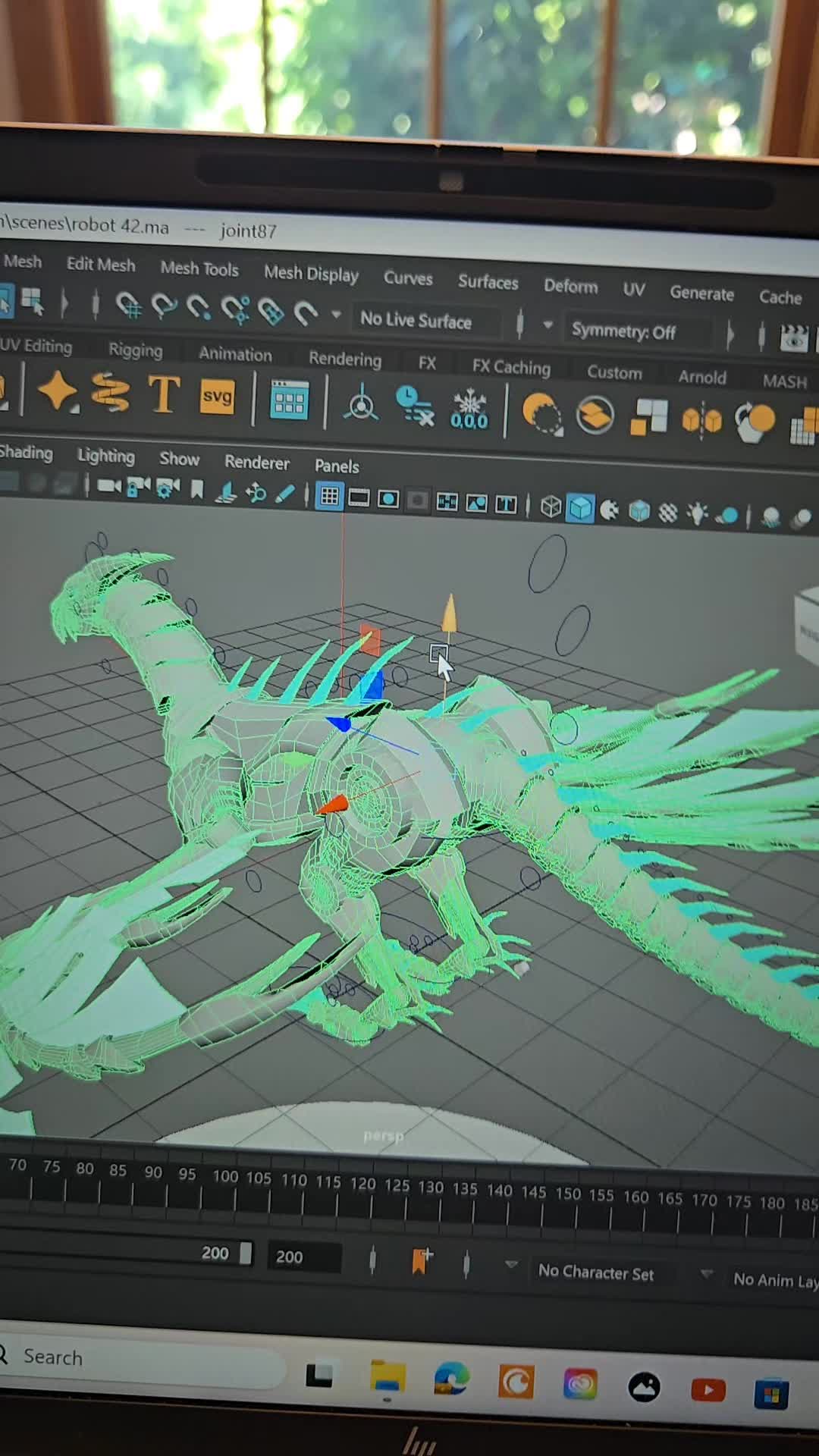Open the Mesh Display menu
Image resolution: width=819 pixels, height=1456 pixels.
pyautogui.click(x=311, y=274)
